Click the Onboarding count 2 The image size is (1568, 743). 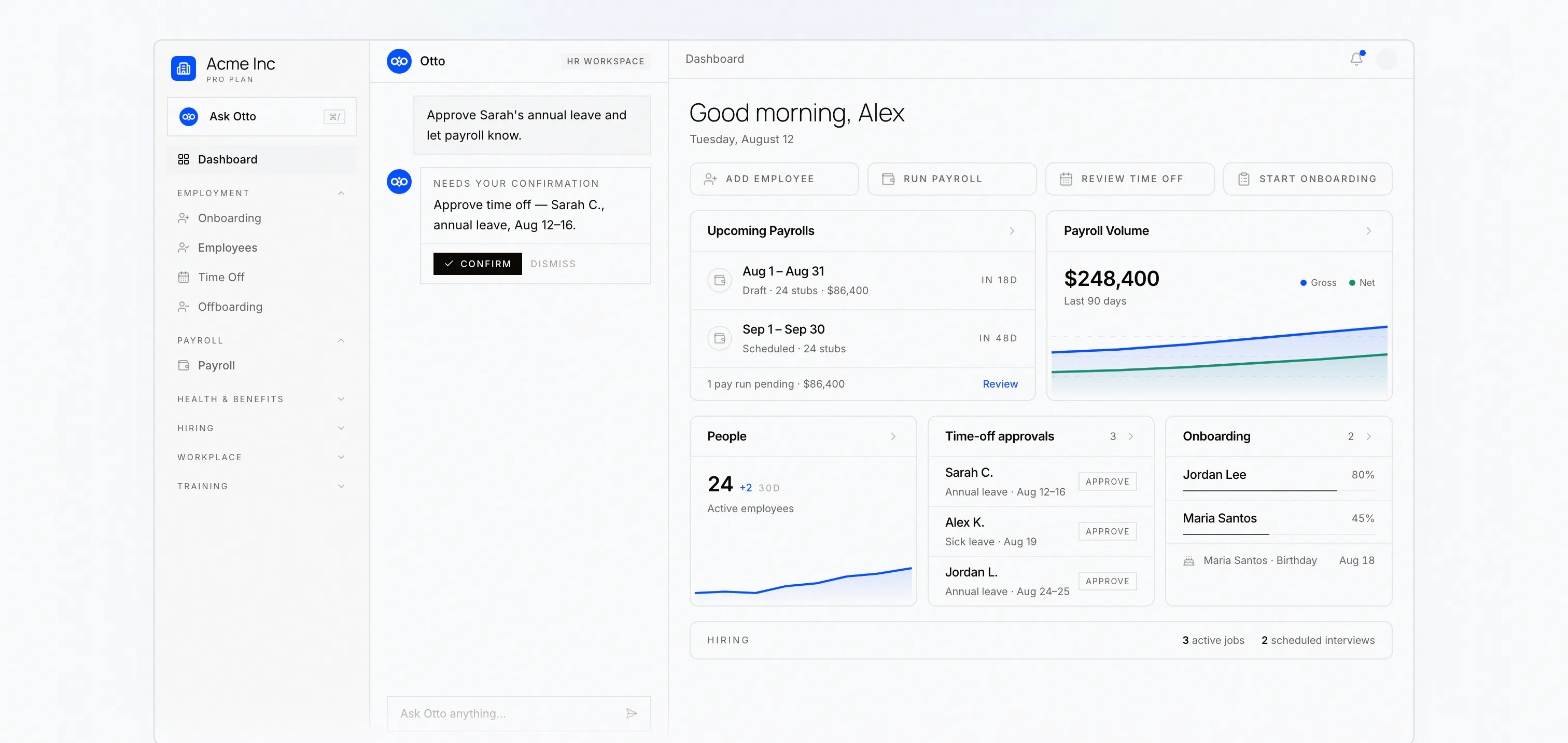(1351, 436)
